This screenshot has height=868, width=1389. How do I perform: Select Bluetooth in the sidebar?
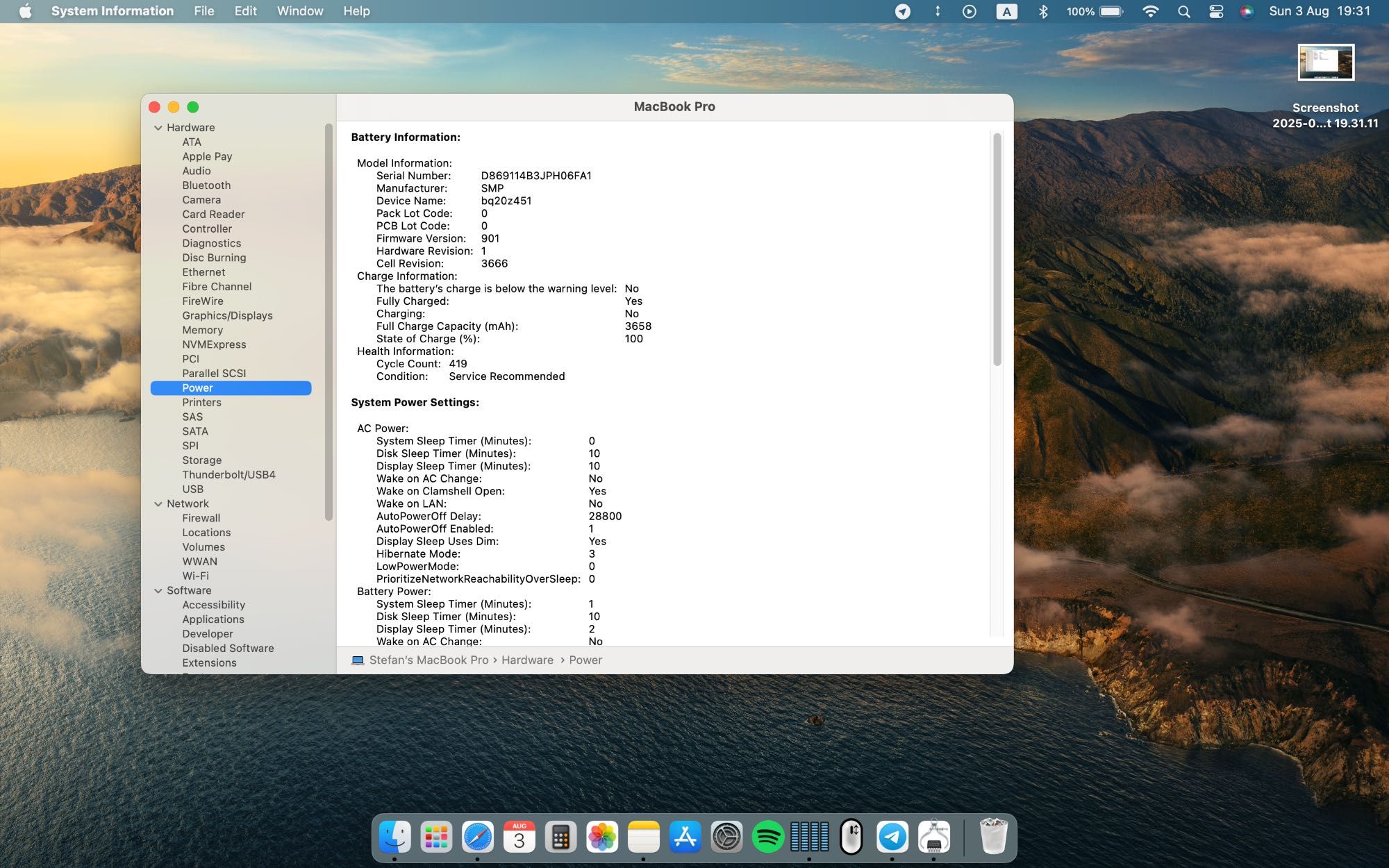point(206,185)
